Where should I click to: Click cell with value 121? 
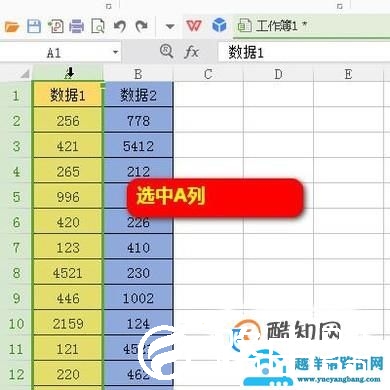68,349
